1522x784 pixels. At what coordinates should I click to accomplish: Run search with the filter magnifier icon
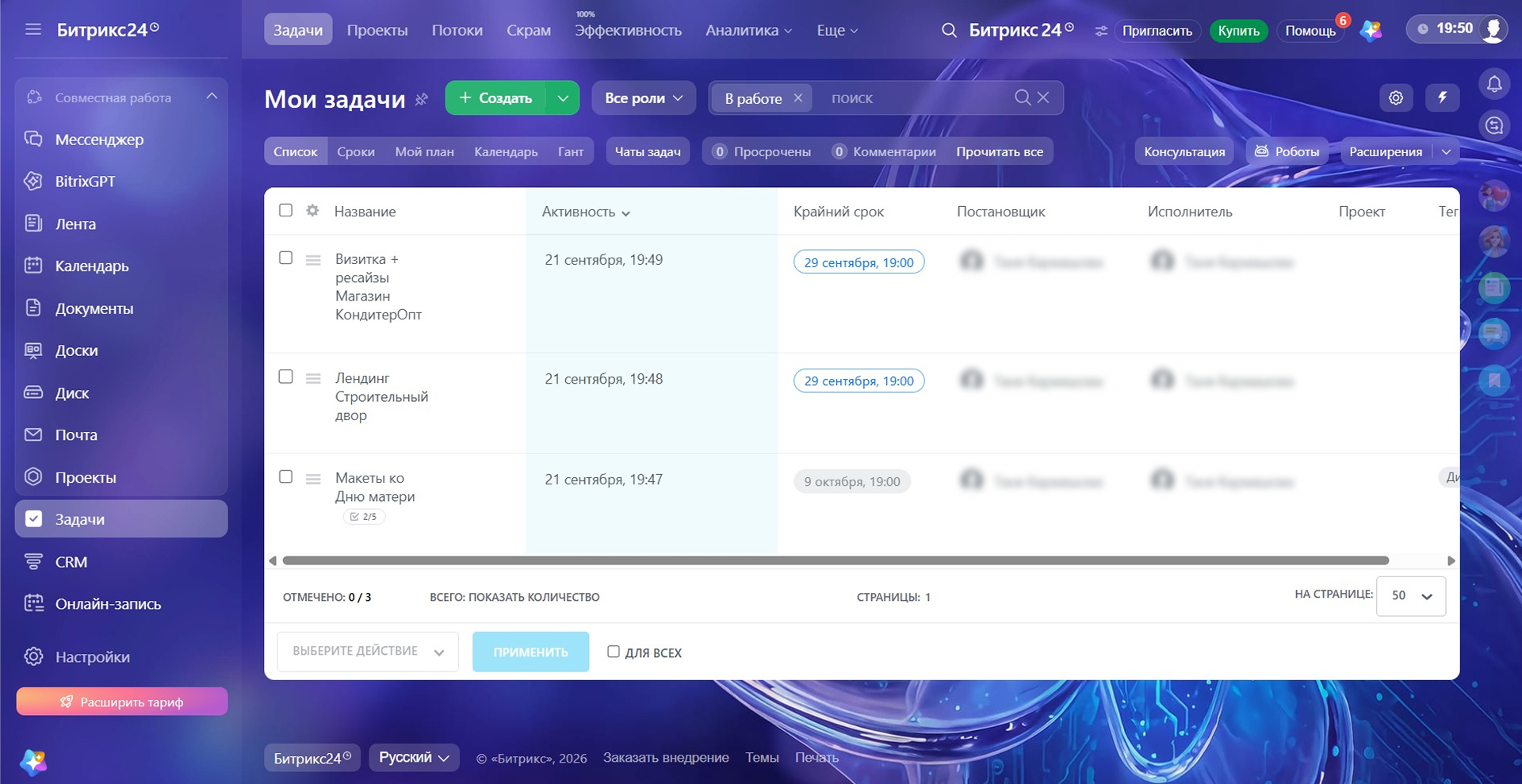(1023, 98)
